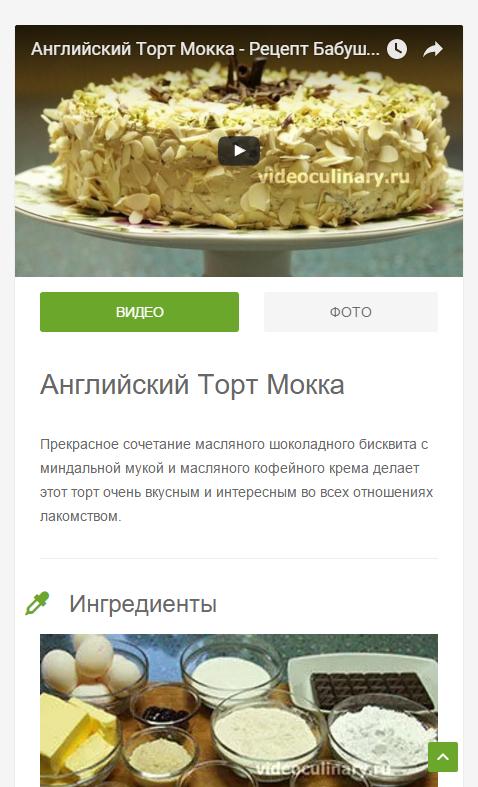Click the green dropper icon beside Ингредиенты
Screen dimensions: 478x787
pyautogui.click(x=38, y=603)
